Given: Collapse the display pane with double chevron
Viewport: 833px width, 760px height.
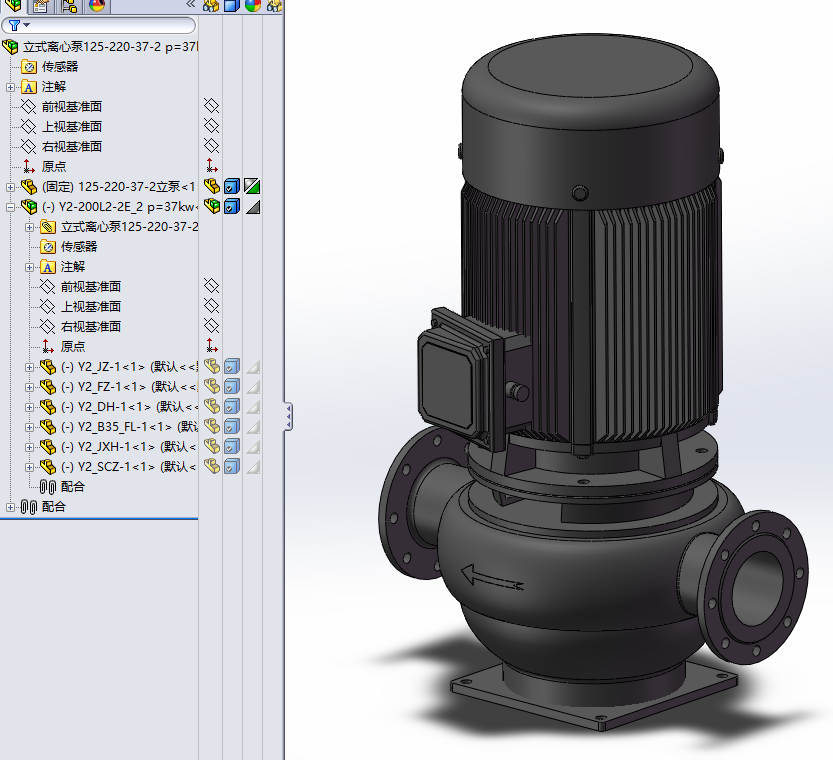Looking at the screenshot, I should (x=191, y=4).
